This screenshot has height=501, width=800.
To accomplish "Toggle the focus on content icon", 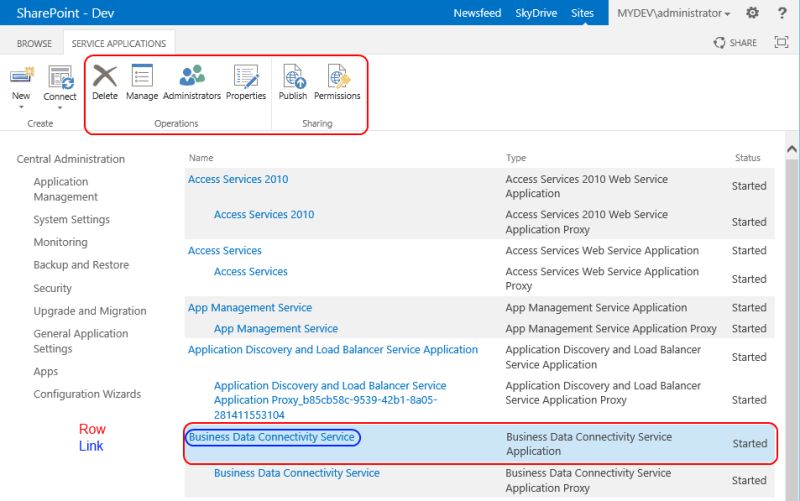I will 781,42.
